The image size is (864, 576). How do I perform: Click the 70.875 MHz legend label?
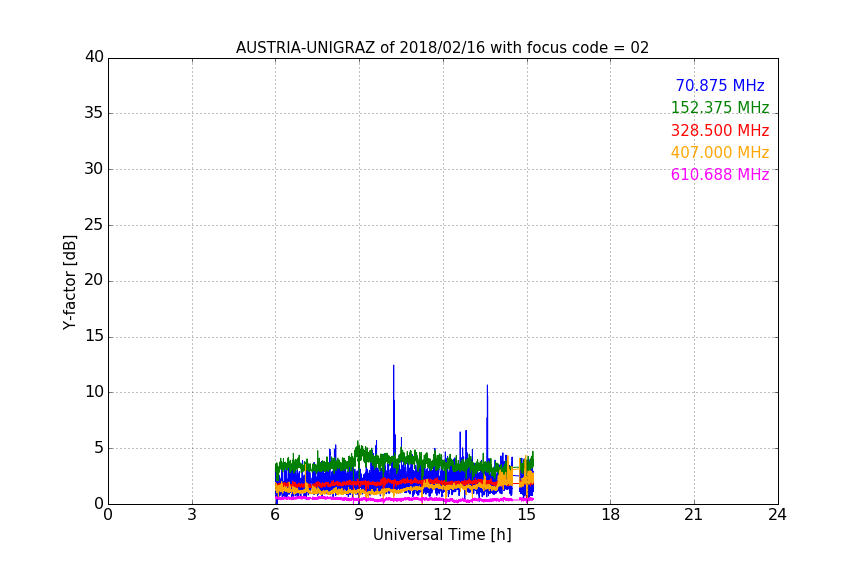pos(719,86)
